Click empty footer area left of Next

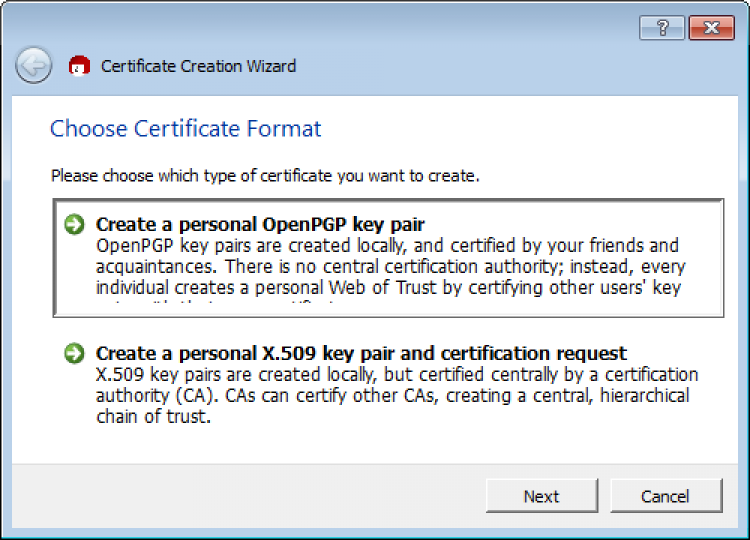[250, 496]
